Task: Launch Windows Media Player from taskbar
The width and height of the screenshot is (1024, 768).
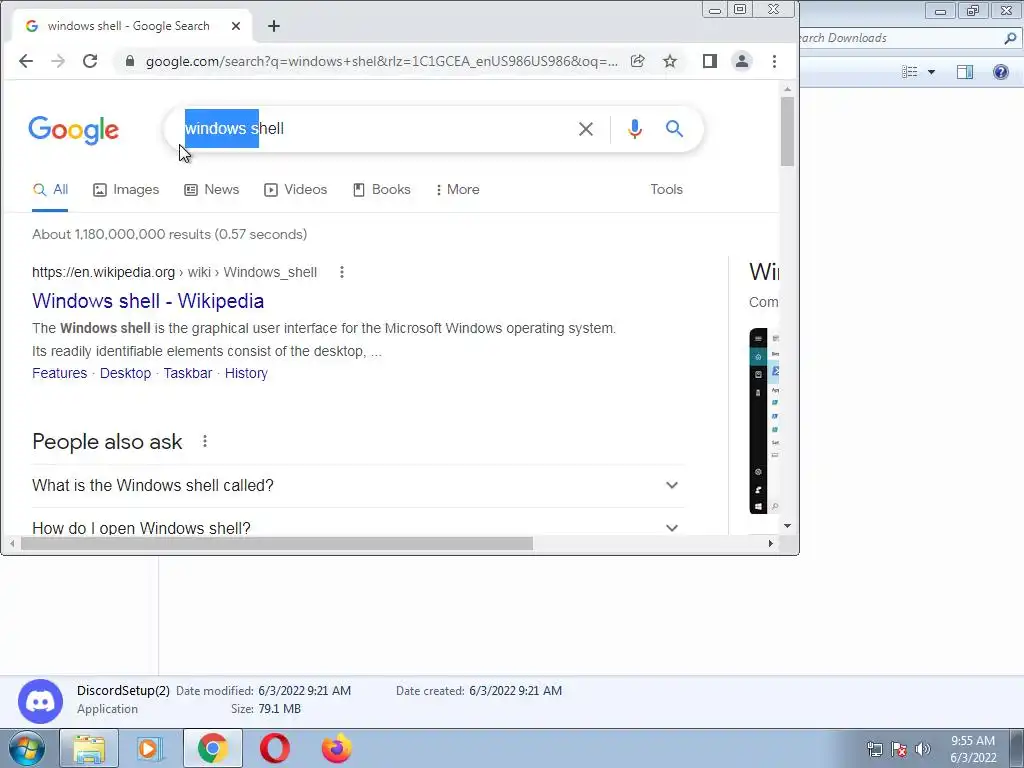Action: pos(150,748)
